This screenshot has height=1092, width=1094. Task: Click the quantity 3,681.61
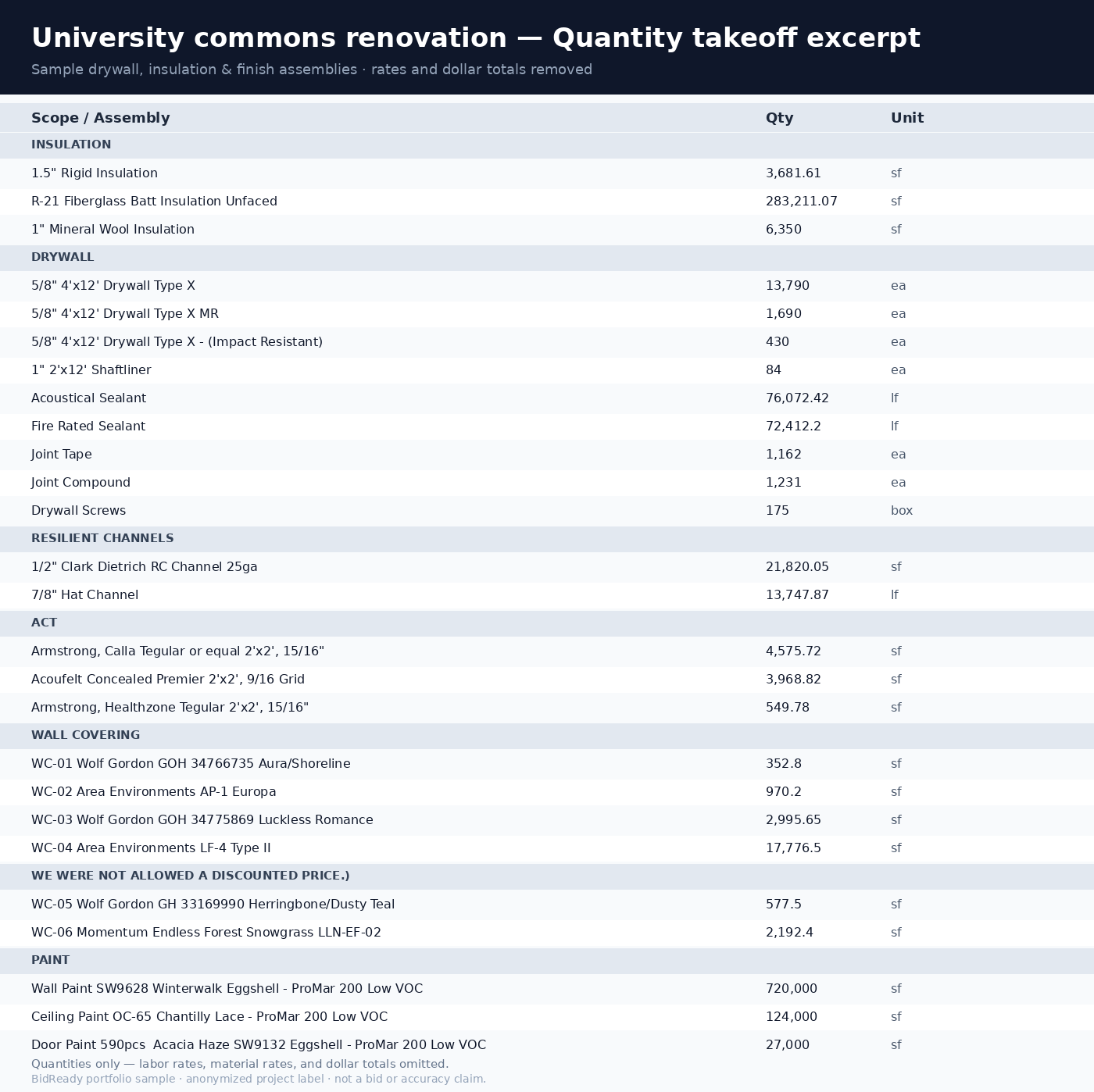pos(793,173)
